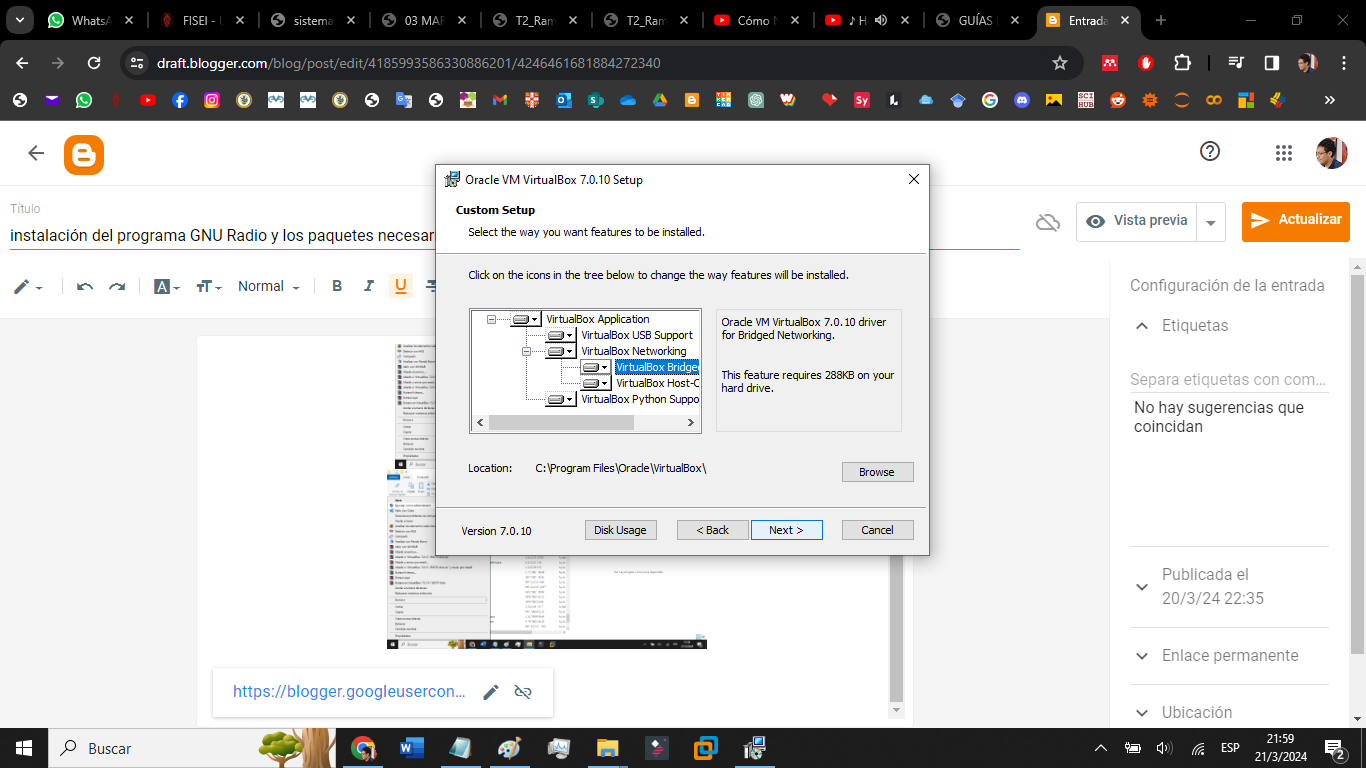Switch to the 03 MAR browser tab
Viewport: 1366px width, 768px height.
pyautogui.click(x=425, y=20)
